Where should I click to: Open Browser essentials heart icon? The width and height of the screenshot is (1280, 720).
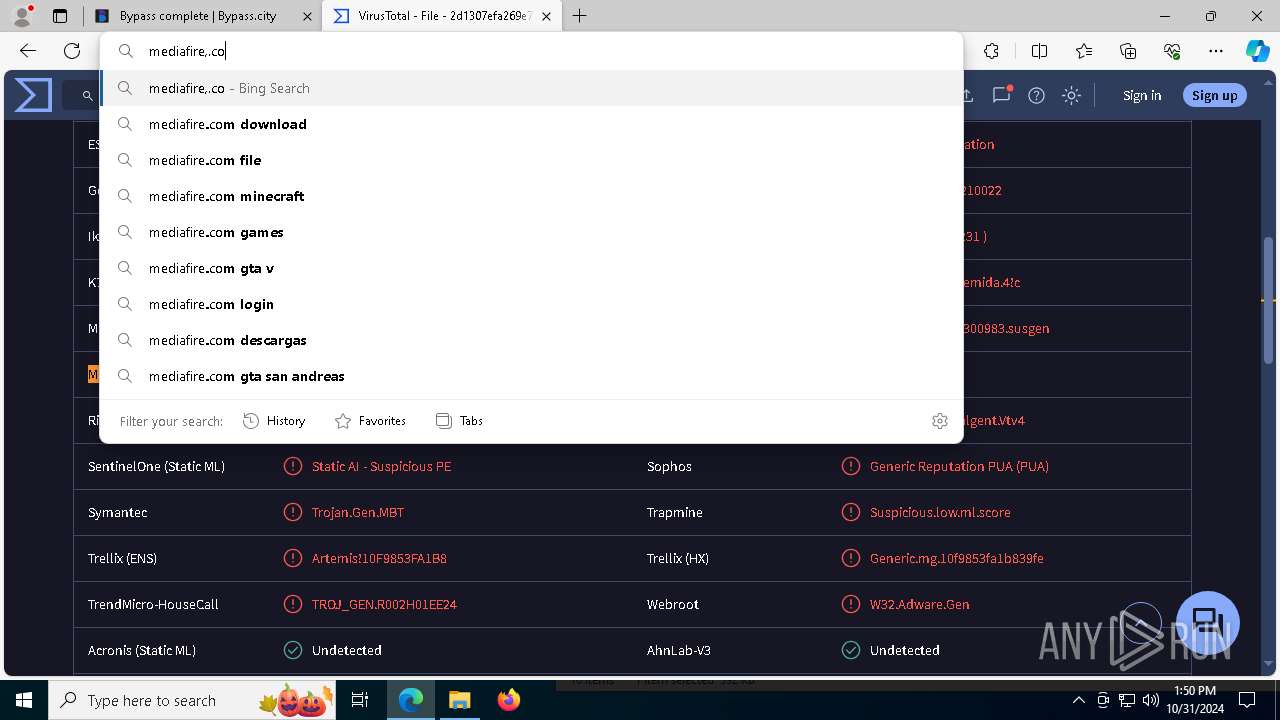[1172, 51]
